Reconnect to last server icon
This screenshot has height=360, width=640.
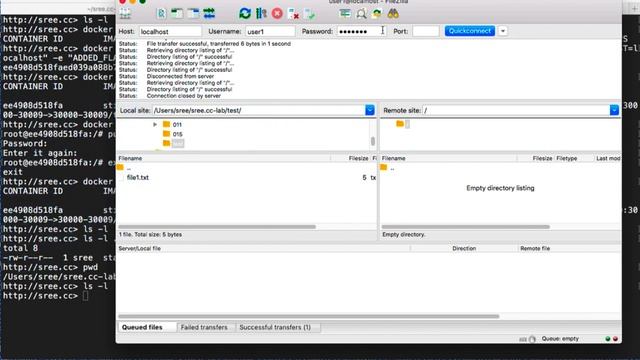point(309,14)
